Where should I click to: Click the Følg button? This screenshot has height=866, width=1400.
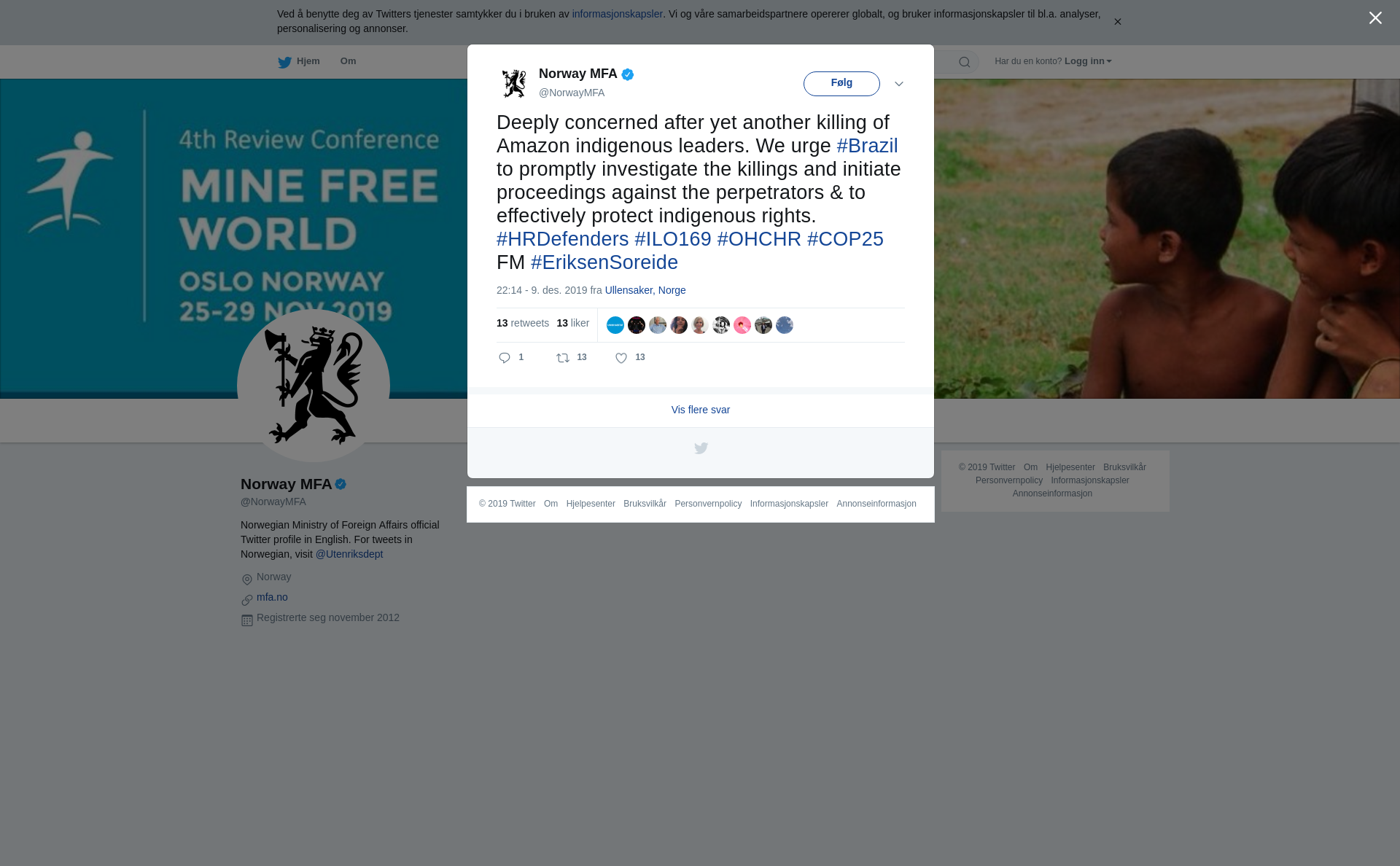point(841,84)
